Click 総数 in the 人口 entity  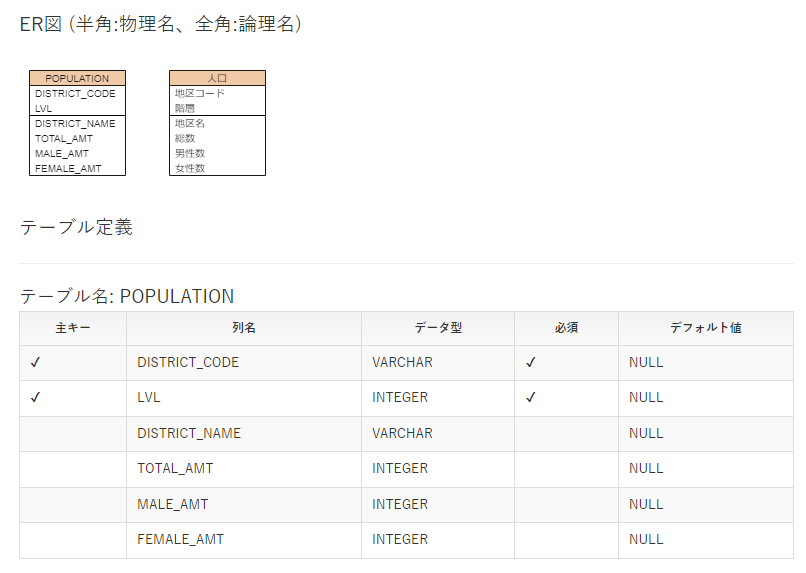click(185, 138)
